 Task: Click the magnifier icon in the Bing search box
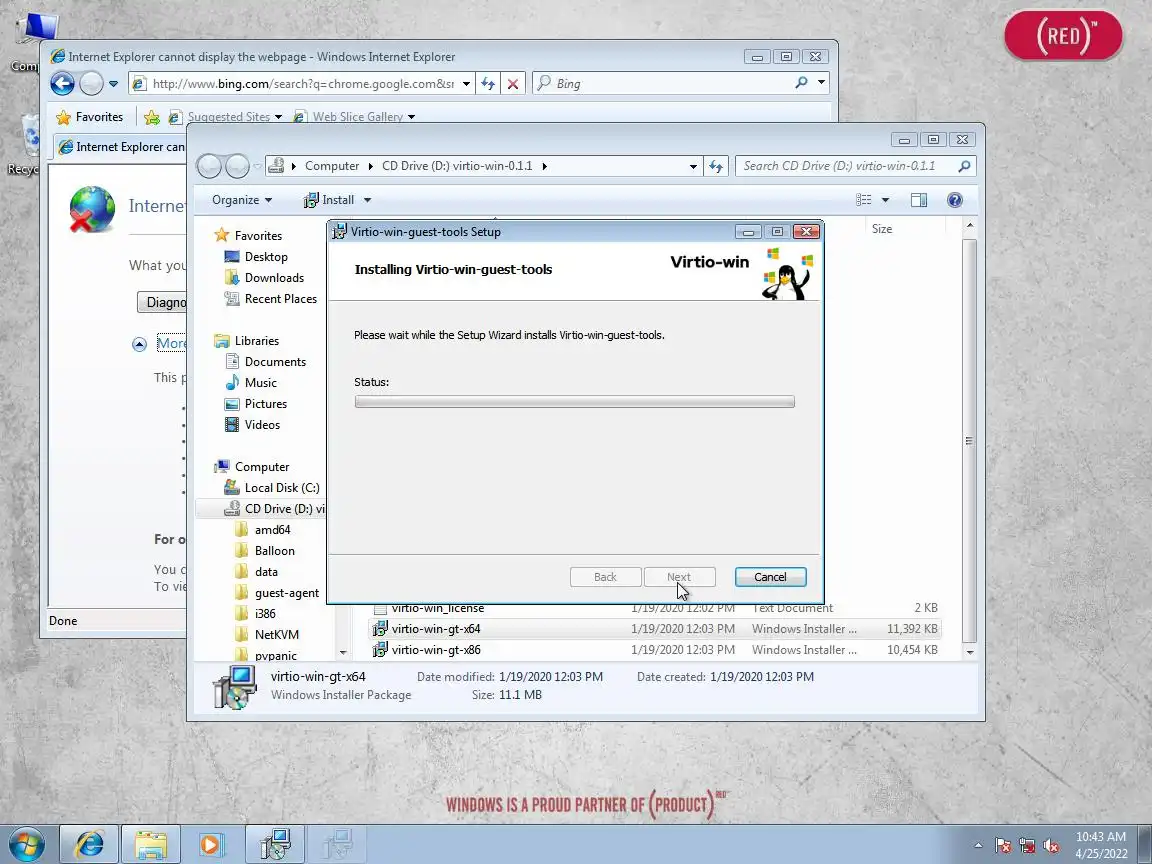(x=801, y=83)
